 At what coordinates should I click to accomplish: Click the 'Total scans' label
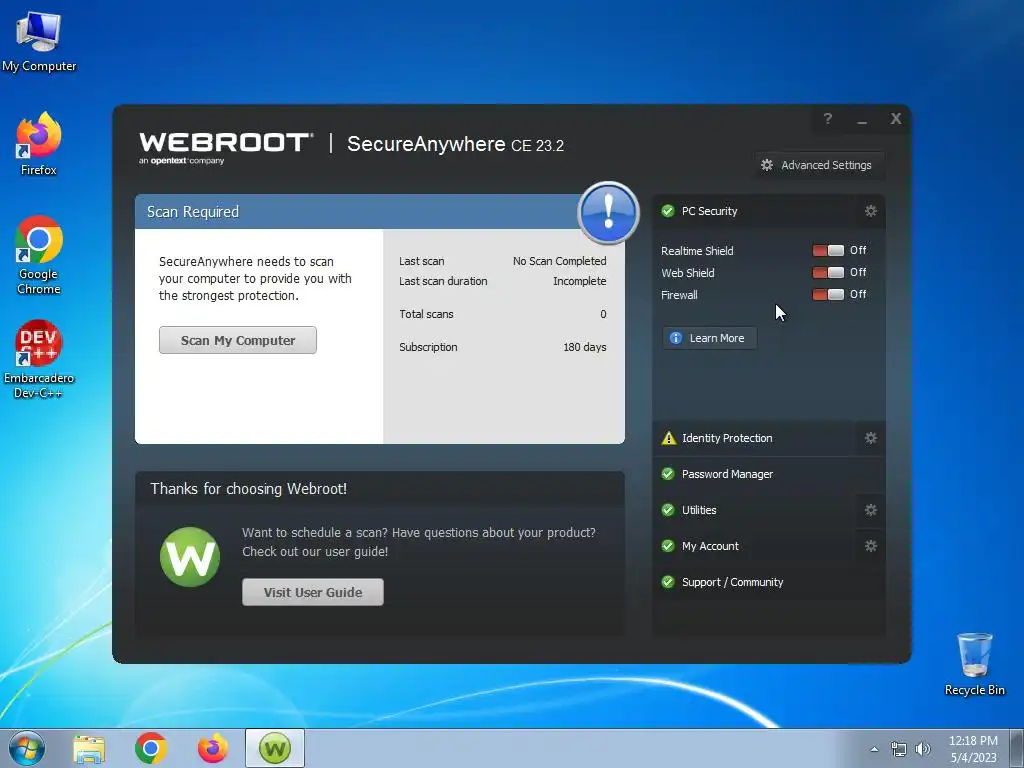click(x=426, y=314)
